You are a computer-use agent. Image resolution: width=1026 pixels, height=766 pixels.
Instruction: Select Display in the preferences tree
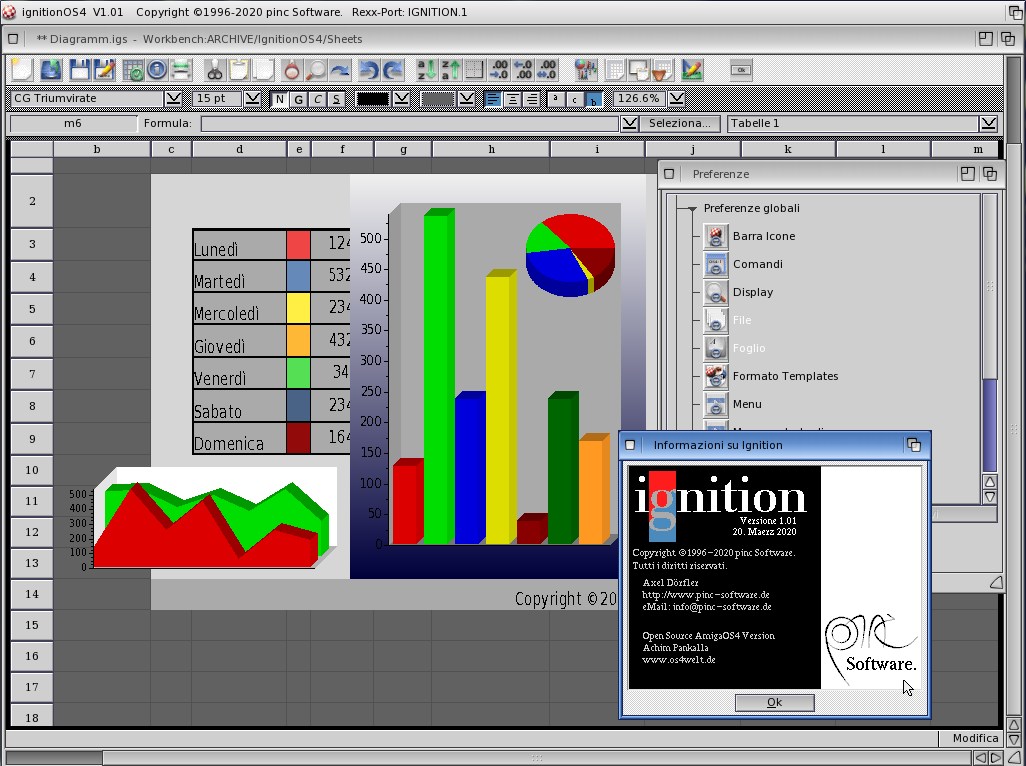[752, 292]
